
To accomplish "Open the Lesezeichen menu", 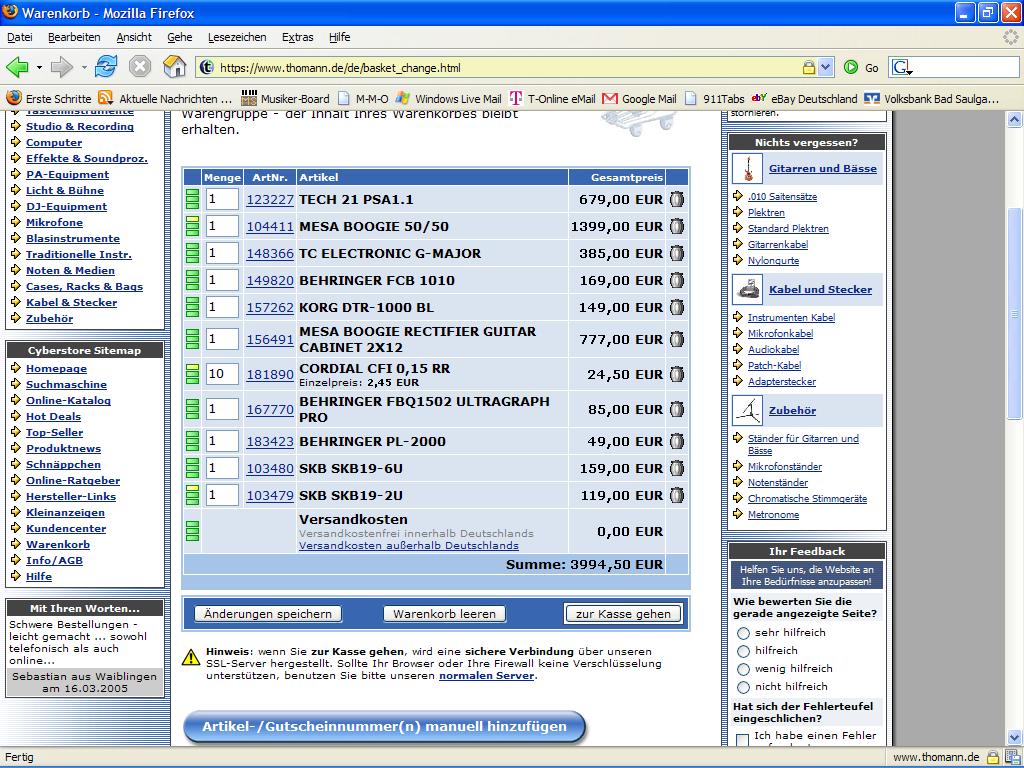I will pyautogui.click(x=237, y=37).
